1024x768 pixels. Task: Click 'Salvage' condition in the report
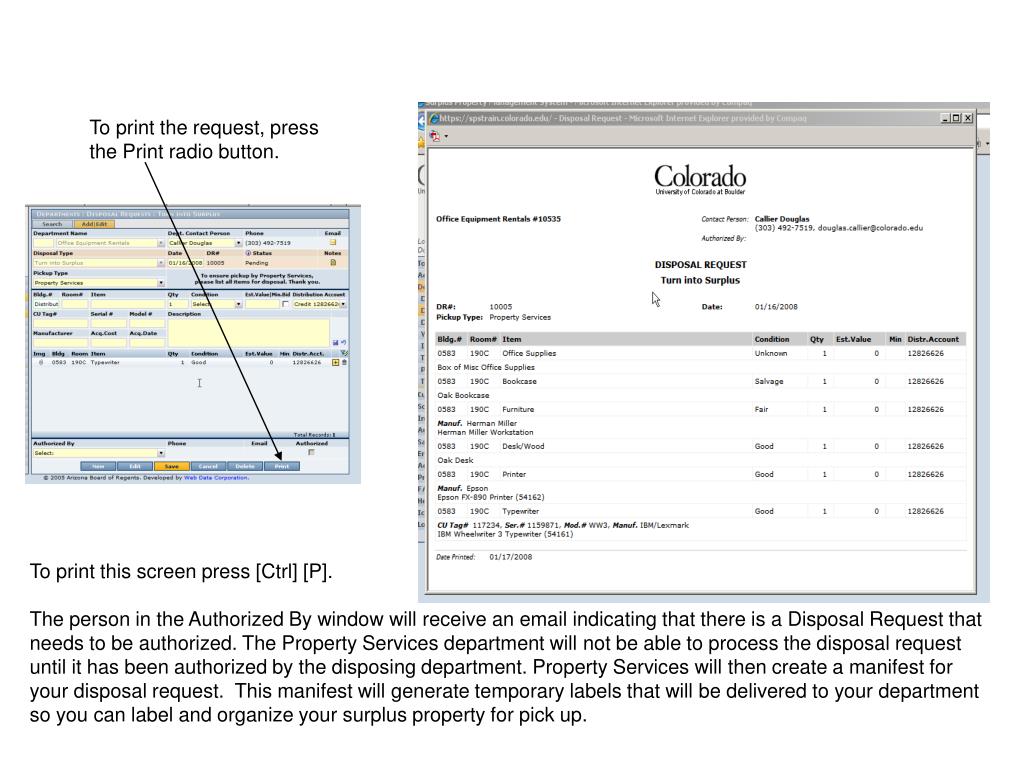[x=769, y=381]
